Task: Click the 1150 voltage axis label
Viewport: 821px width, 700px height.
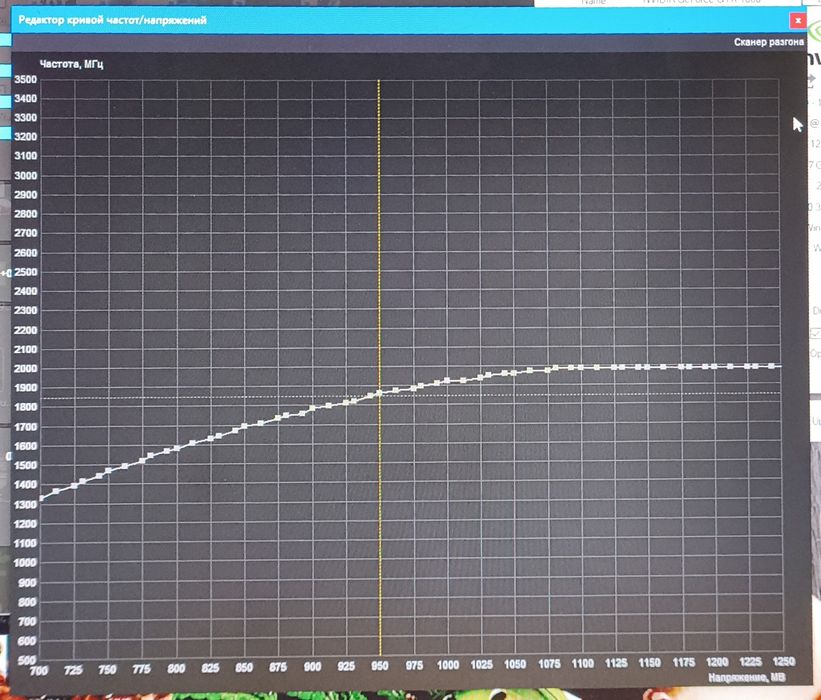Action: [x=650, y=662]
